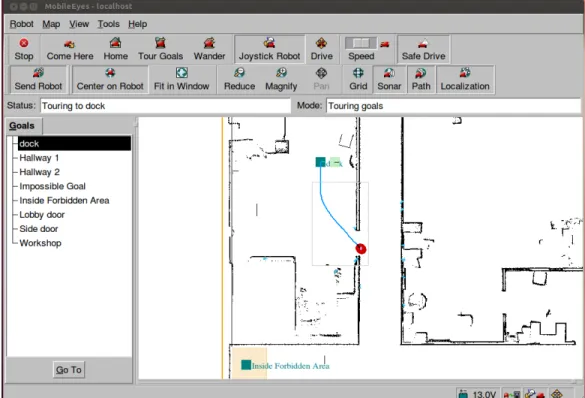
Task: Select Hallway 1 in goals list
Action: point(39,158)
